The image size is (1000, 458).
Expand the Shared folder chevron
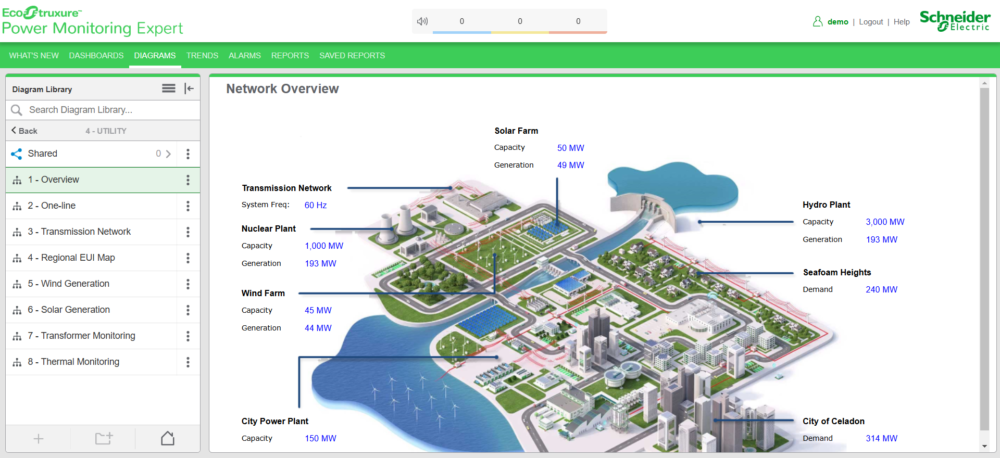[x=168, y=154]
